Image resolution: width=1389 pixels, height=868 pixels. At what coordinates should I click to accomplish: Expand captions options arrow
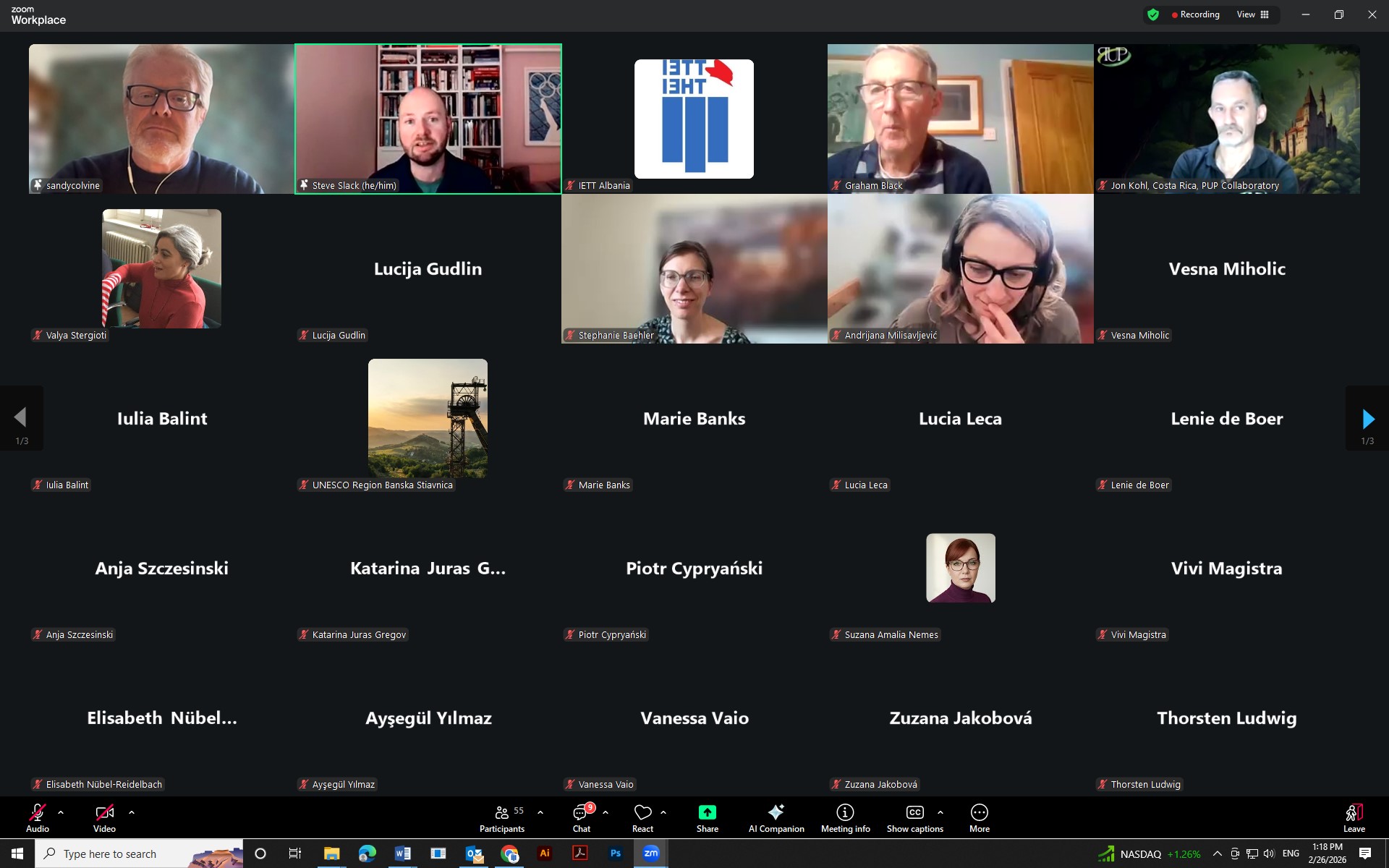(x=940, y=812)
